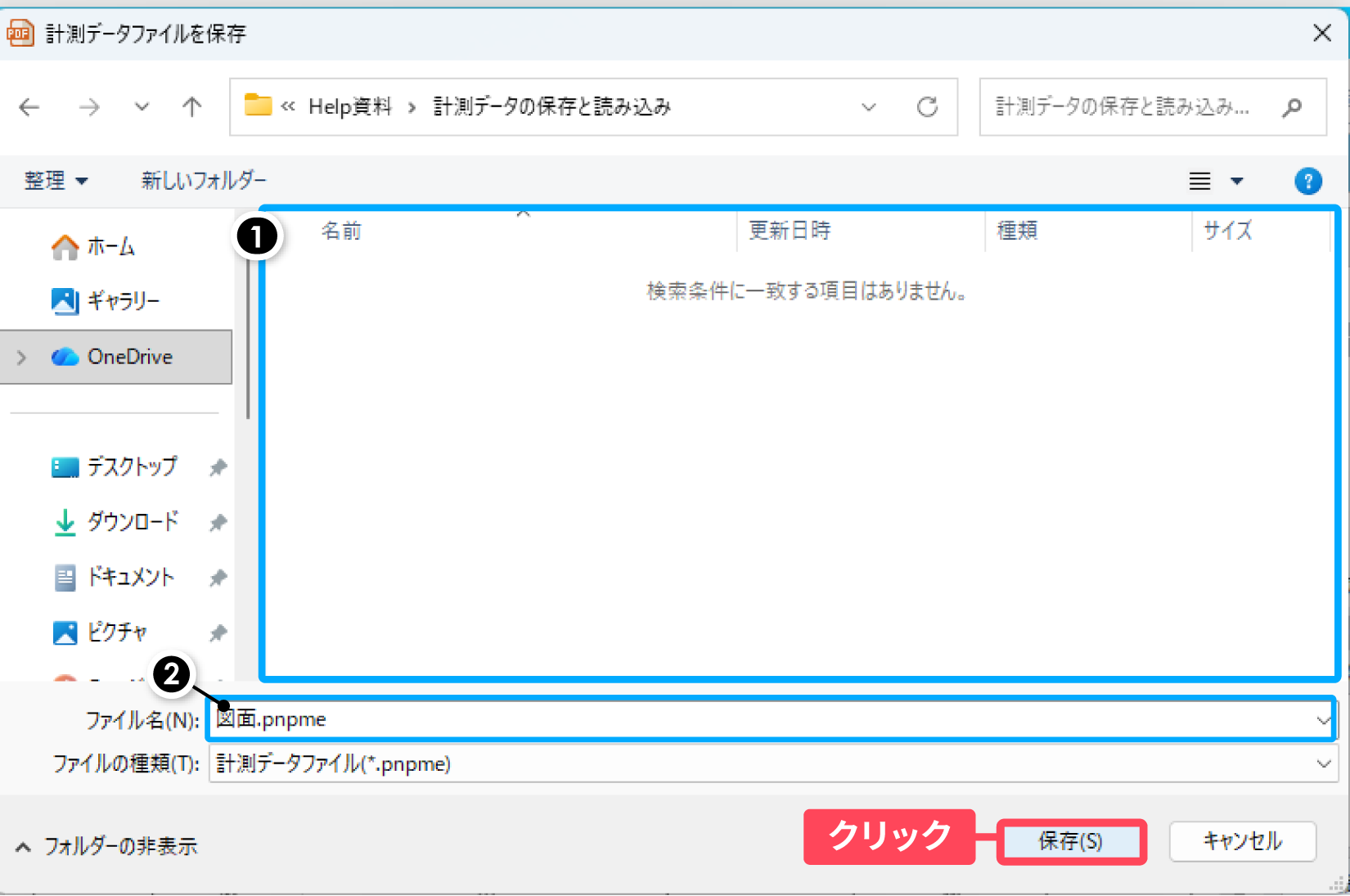This screenshot has height=896, width=1350.
Task: Create a new folder with 新しいフォルダー
Action: pos(204,180)
